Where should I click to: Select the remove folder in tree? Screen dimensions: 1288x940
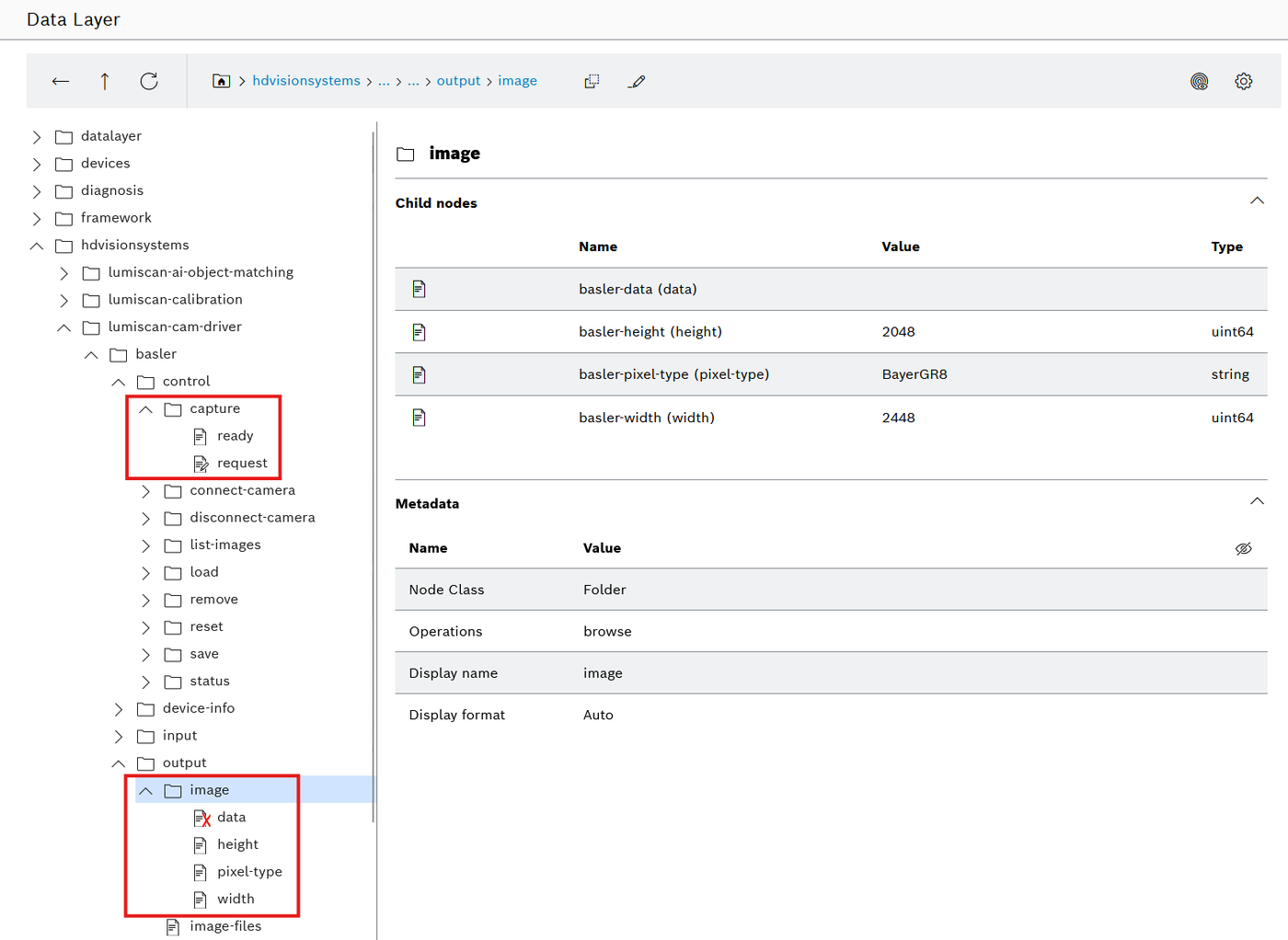pyautogui.click(x=213, y=600)
